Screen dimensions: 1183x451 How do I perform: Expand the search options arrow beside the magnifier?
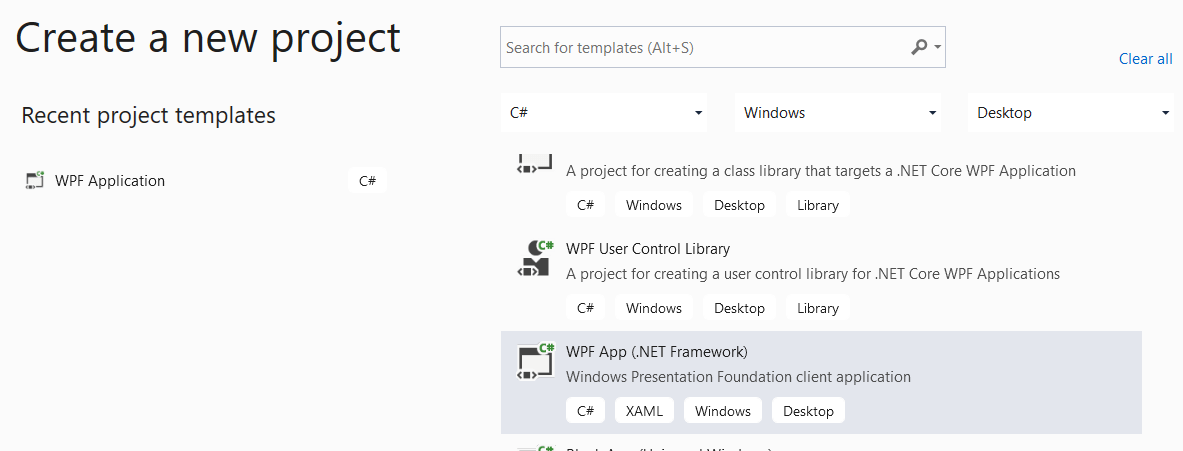[x=937, y=48]
